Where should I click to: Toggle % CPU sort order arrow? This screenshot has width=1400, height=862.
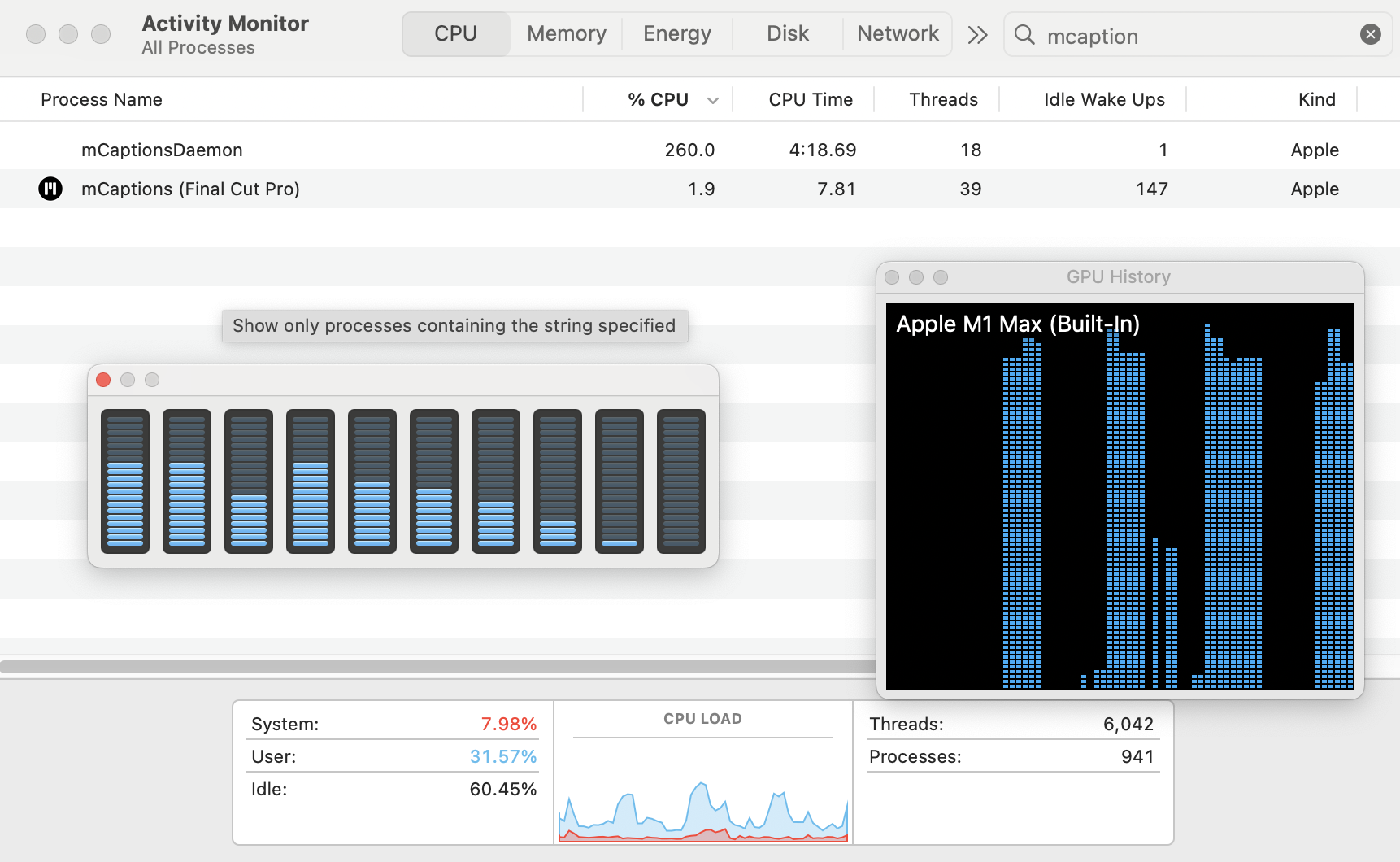tap(713, 100)
